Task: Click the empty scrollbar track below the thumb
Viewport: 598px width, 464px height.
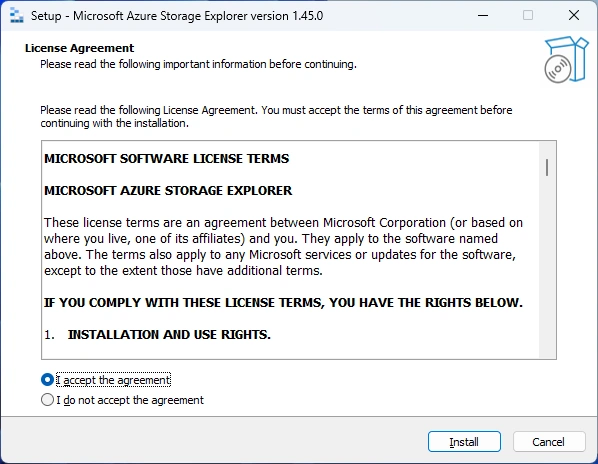Action: click(547, 267)
